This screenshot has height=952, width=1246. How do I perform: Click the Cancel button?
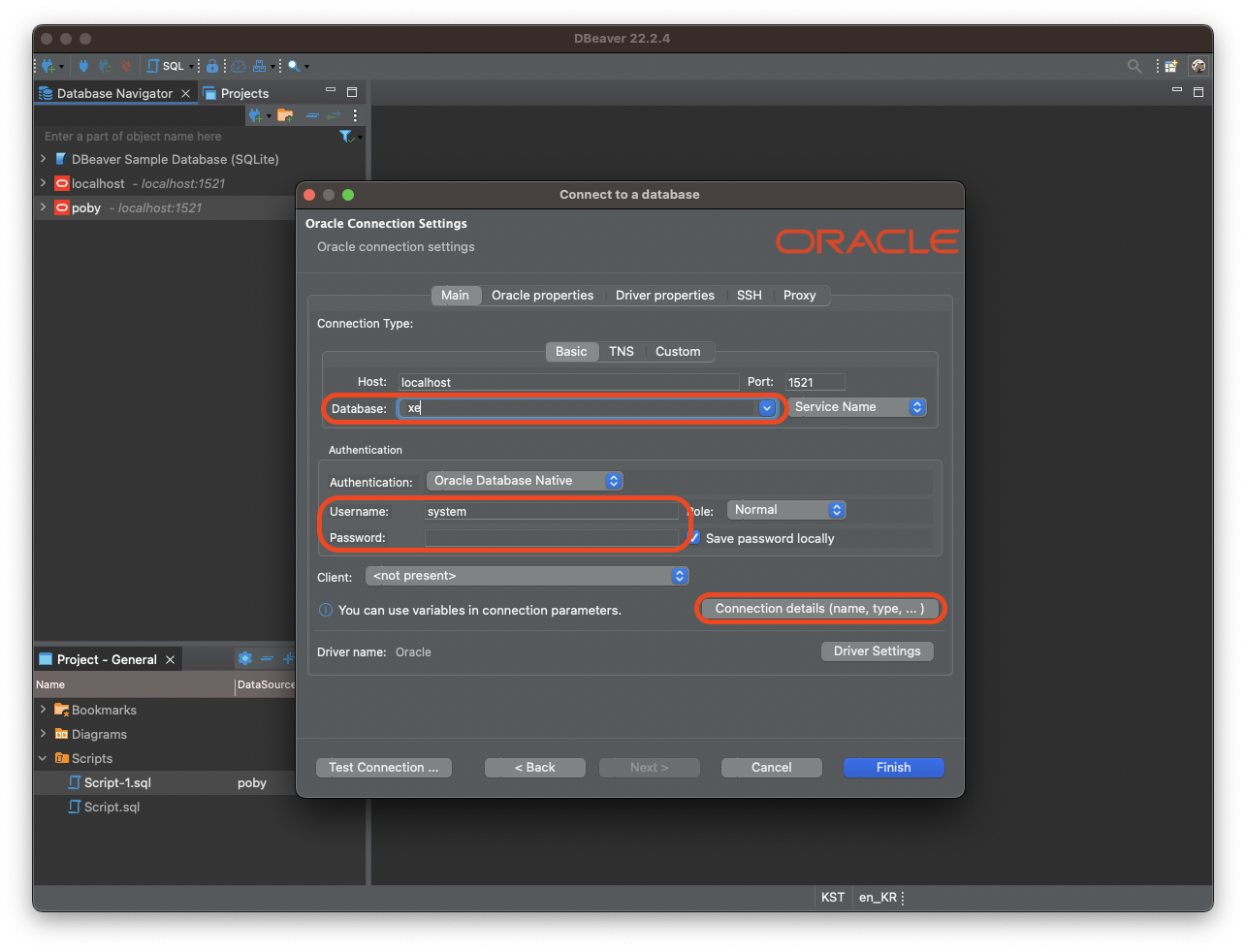pos(772,768)
